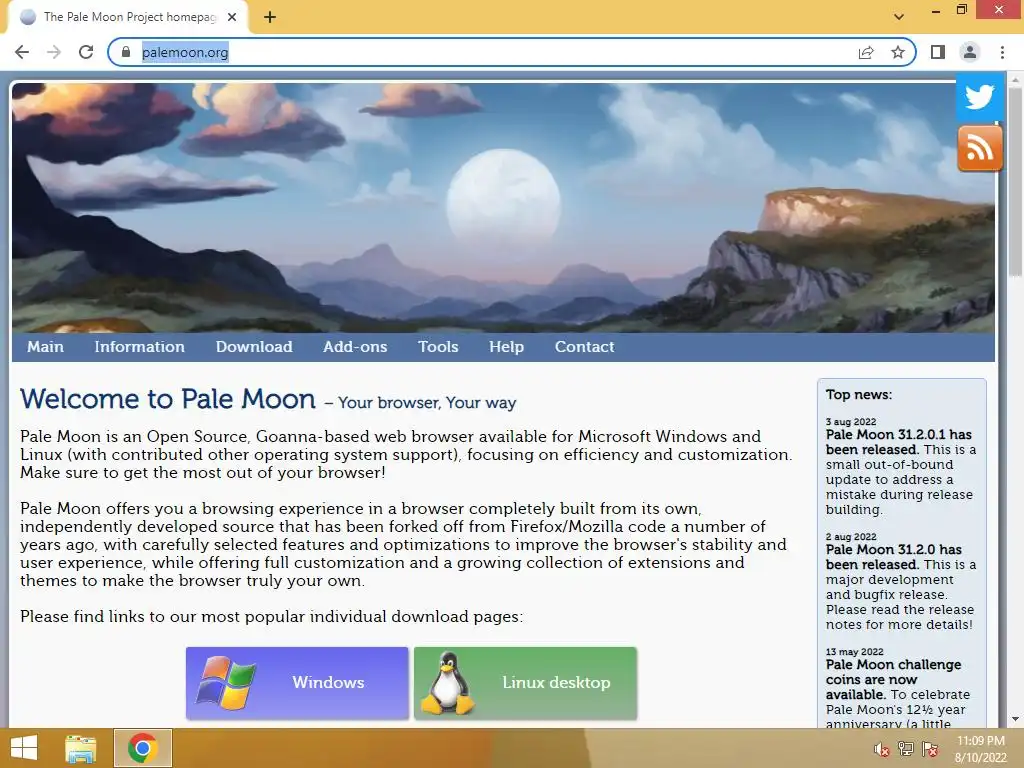Click the '2 aug 2022' news date
Image resolution: width=1024 pixels, height=768 pixels.
(851, 537)
